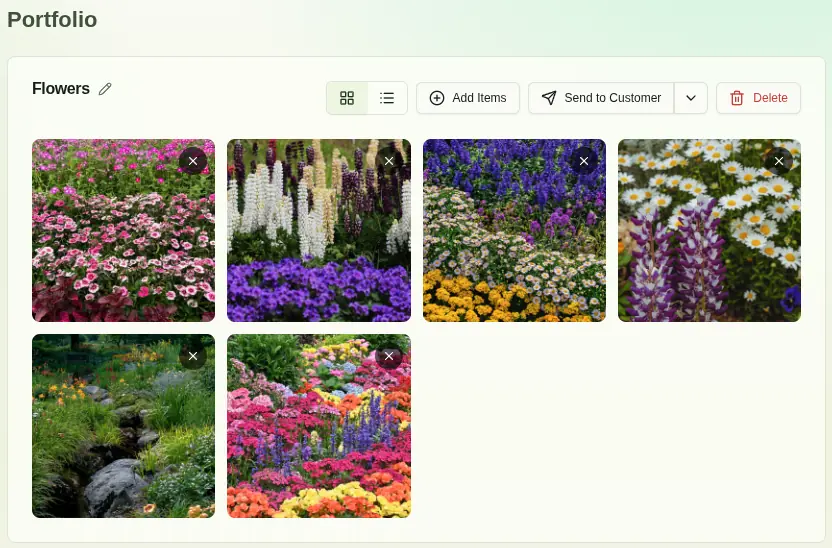Open the white lupine and purple petunia thumbnail
Screen dimensions: 832x548
pos(319,231)
